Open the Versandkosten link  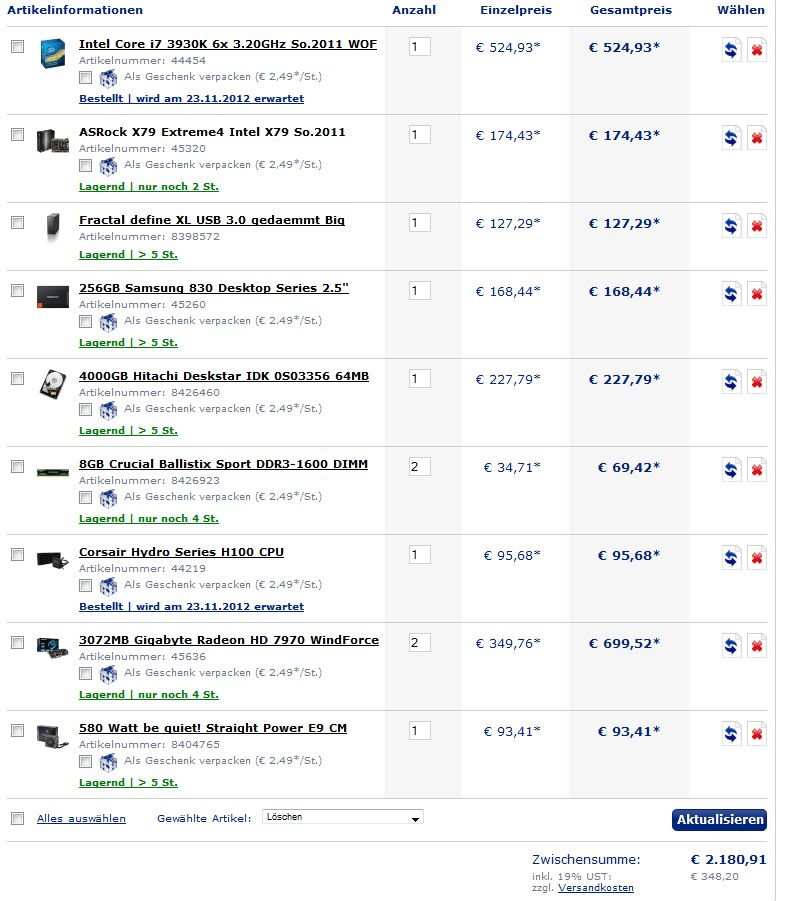(x=596, y=888)
